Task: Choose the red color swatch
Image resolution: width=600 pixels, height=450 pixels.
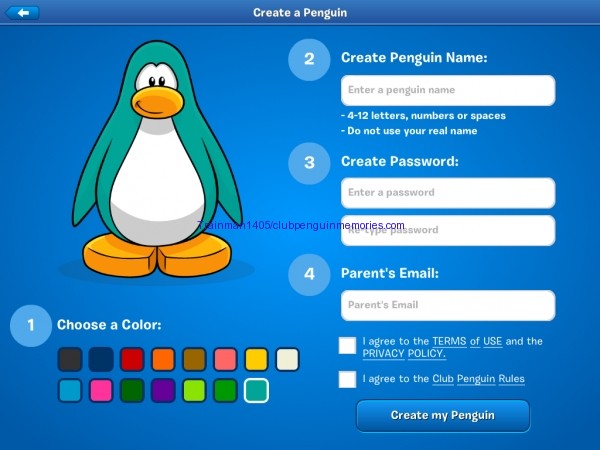Action: click(x=132, y=359)
